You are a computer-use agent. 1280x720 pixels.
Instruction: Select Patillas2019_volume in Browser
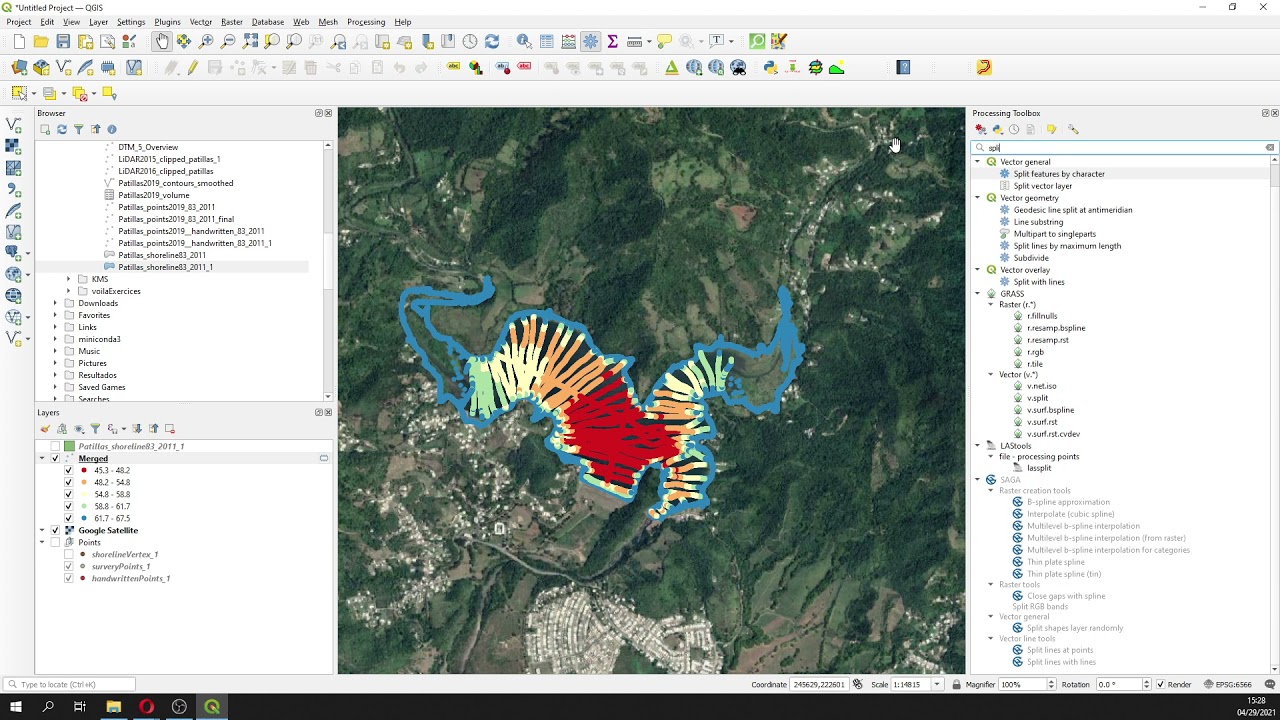click(153, 195)
